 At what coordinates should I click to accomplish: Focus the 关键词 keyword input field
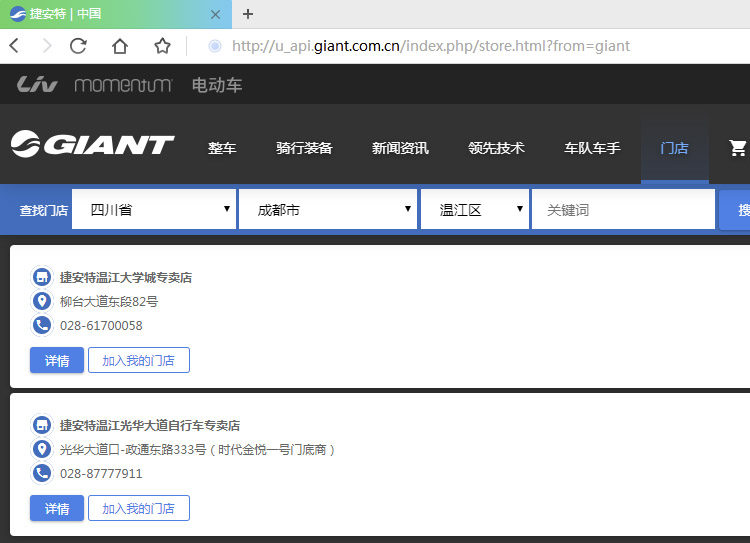click(624, 209)
